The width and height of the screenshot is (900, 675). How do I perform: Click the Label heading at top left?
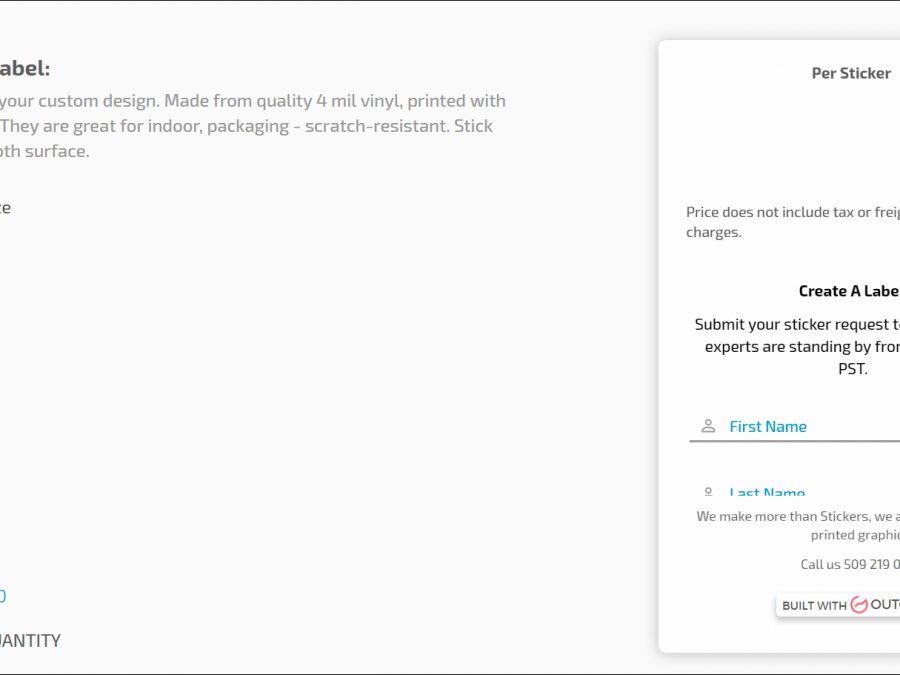[24, 69]
